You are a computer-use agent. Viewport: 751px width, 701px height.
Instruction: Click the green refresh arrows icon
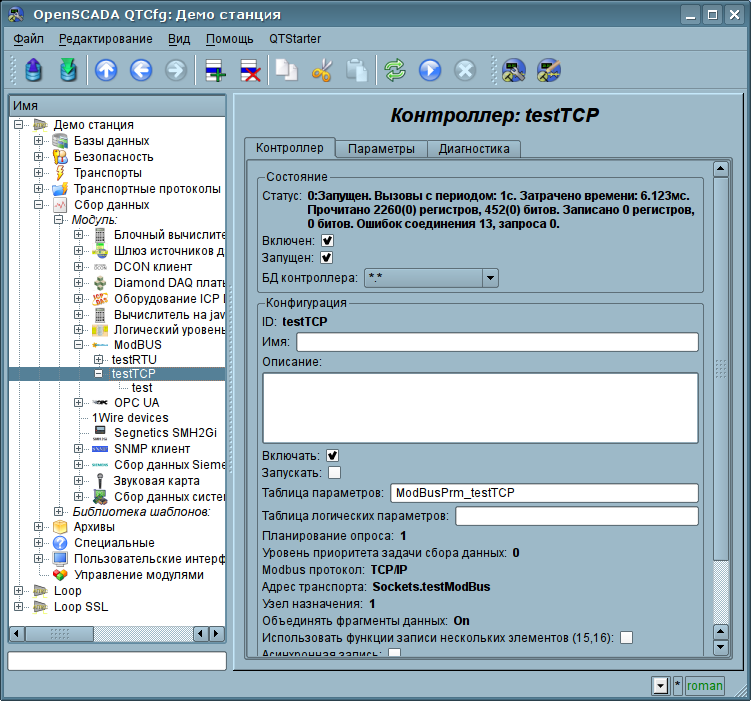(395, 70)
